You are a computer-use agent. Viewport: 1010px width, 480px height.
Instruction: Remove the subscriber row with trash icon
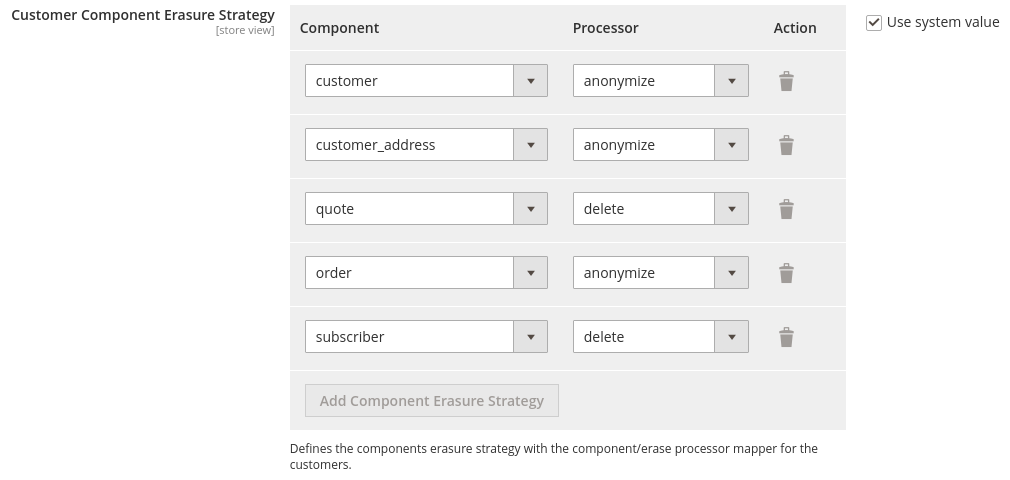point(786,336)
